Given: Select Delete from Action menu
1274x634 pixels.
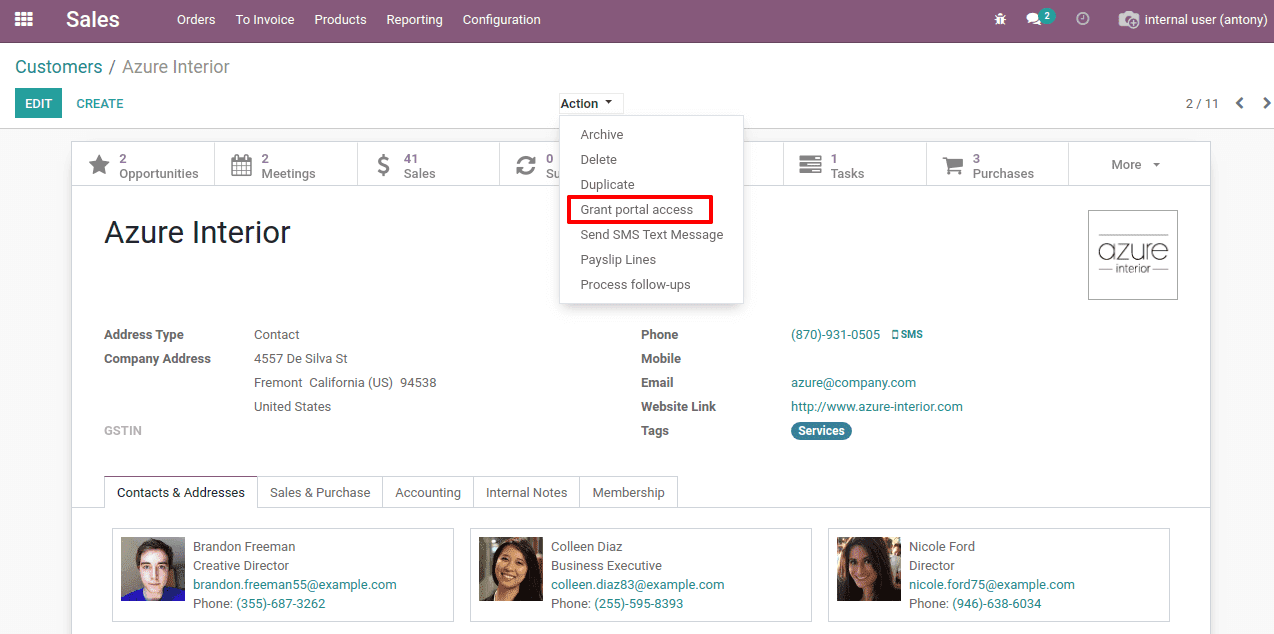Looking at the screenshot, I should click(x=651, y=160).
